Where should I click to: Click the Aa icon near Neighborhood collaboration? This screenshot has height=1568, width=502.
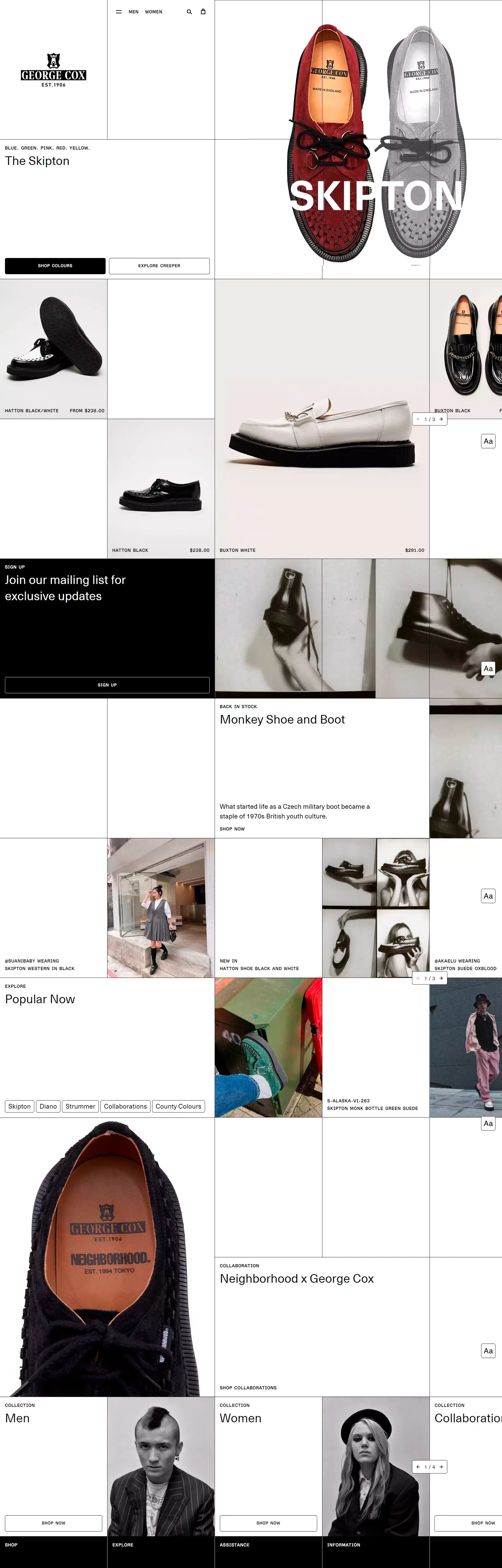(488, 1351)
